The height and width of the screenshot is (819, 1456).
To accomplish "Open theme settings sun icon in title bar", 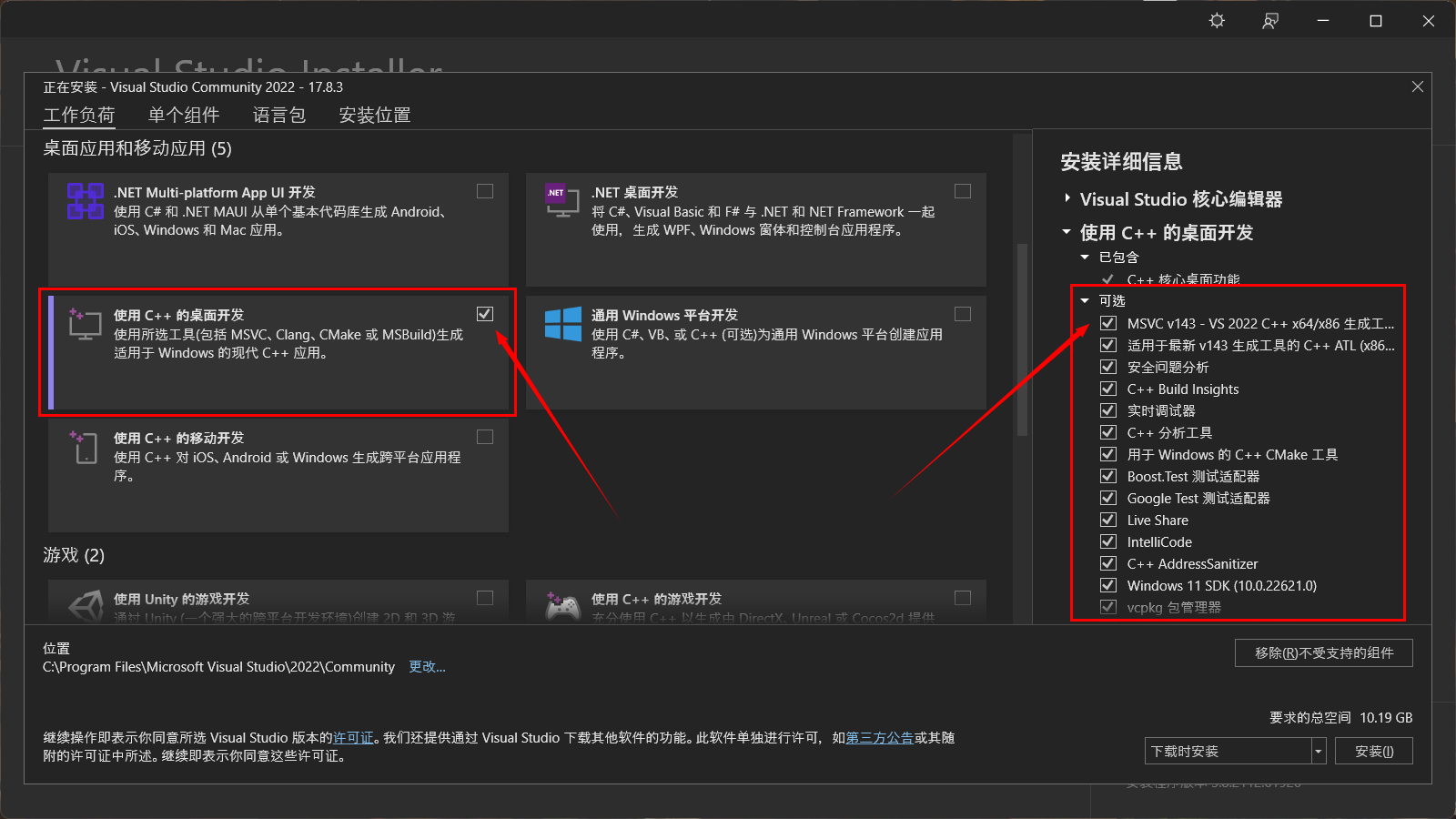I will click(1217, 20).
